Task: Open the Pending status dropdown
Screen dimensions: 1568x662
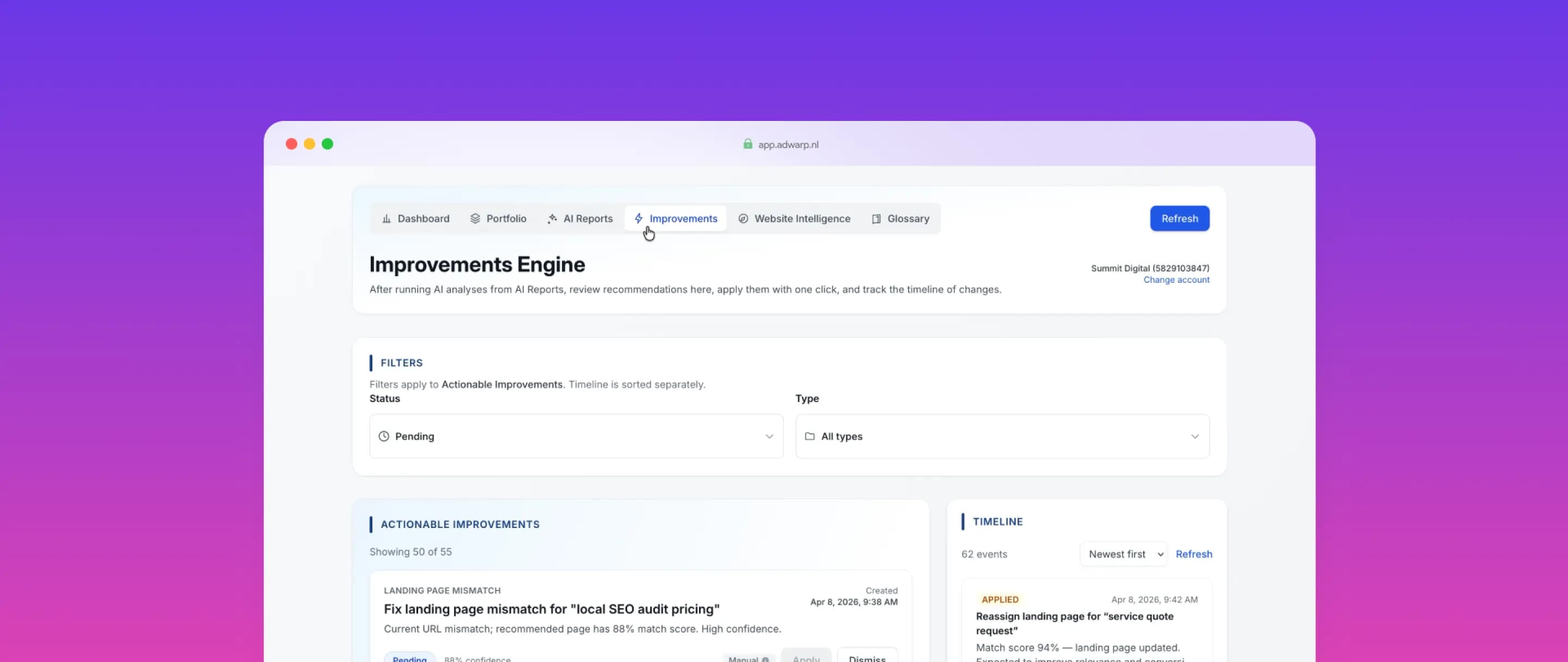Action: click(x=575, y=436)
